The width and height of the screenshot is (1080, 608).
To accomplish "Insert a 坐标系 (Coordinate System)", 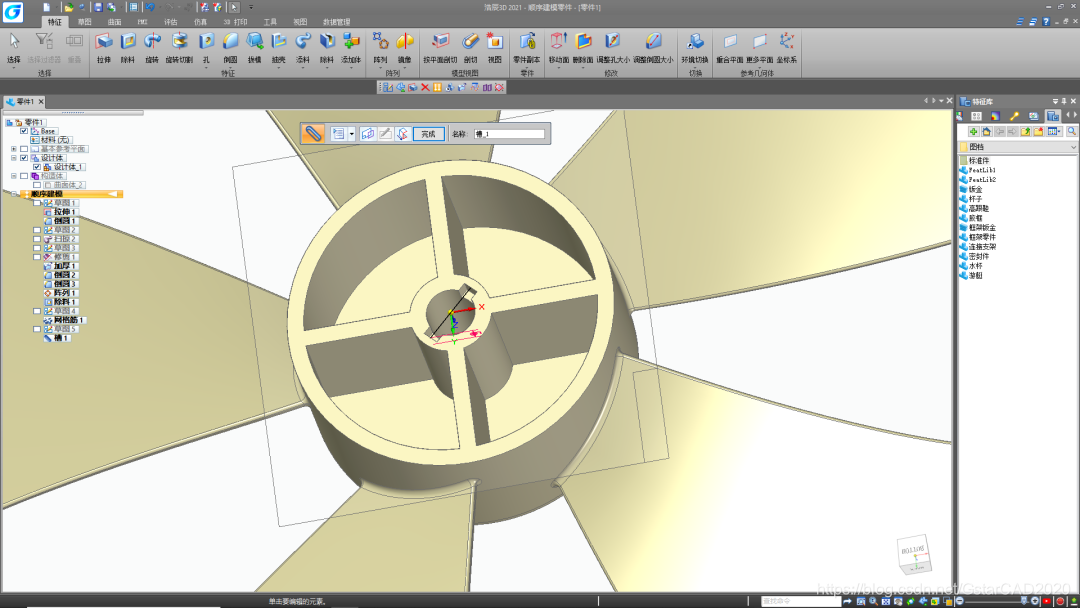I will pyautogui.click(x=787, y=42).
